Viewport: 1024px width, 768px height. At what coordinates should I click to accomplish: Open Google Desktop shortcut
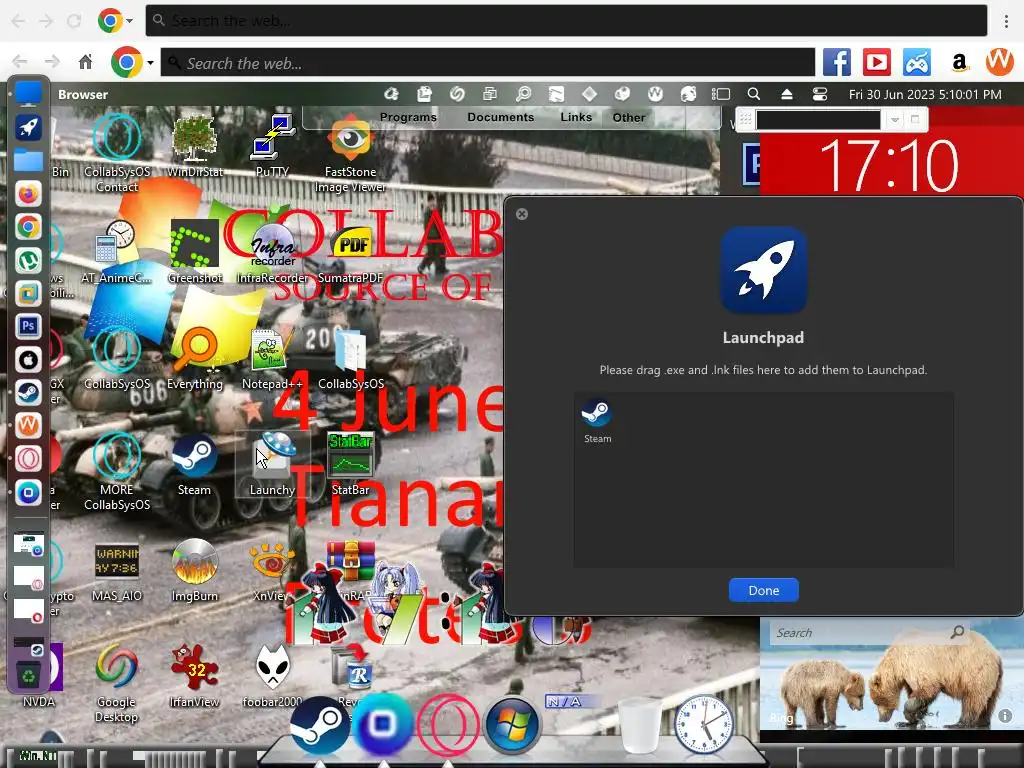point(116,683)
